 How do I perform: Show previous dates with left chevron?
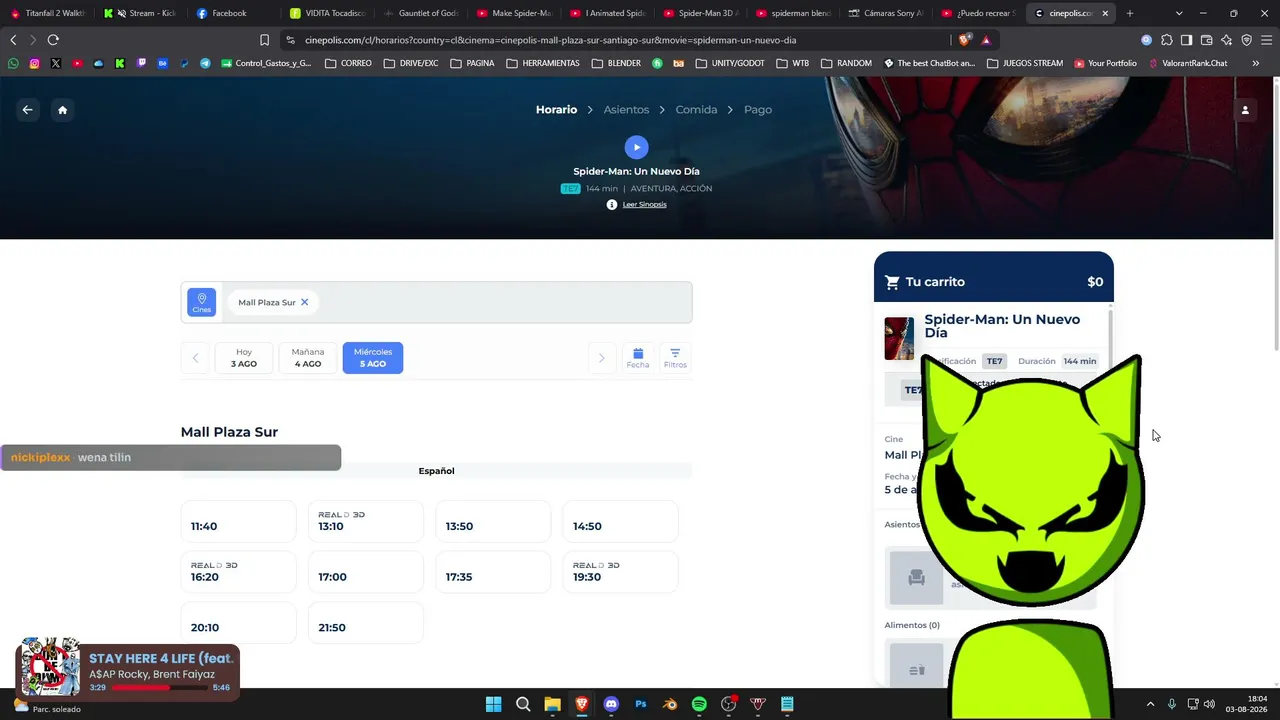tap(195, 358)
